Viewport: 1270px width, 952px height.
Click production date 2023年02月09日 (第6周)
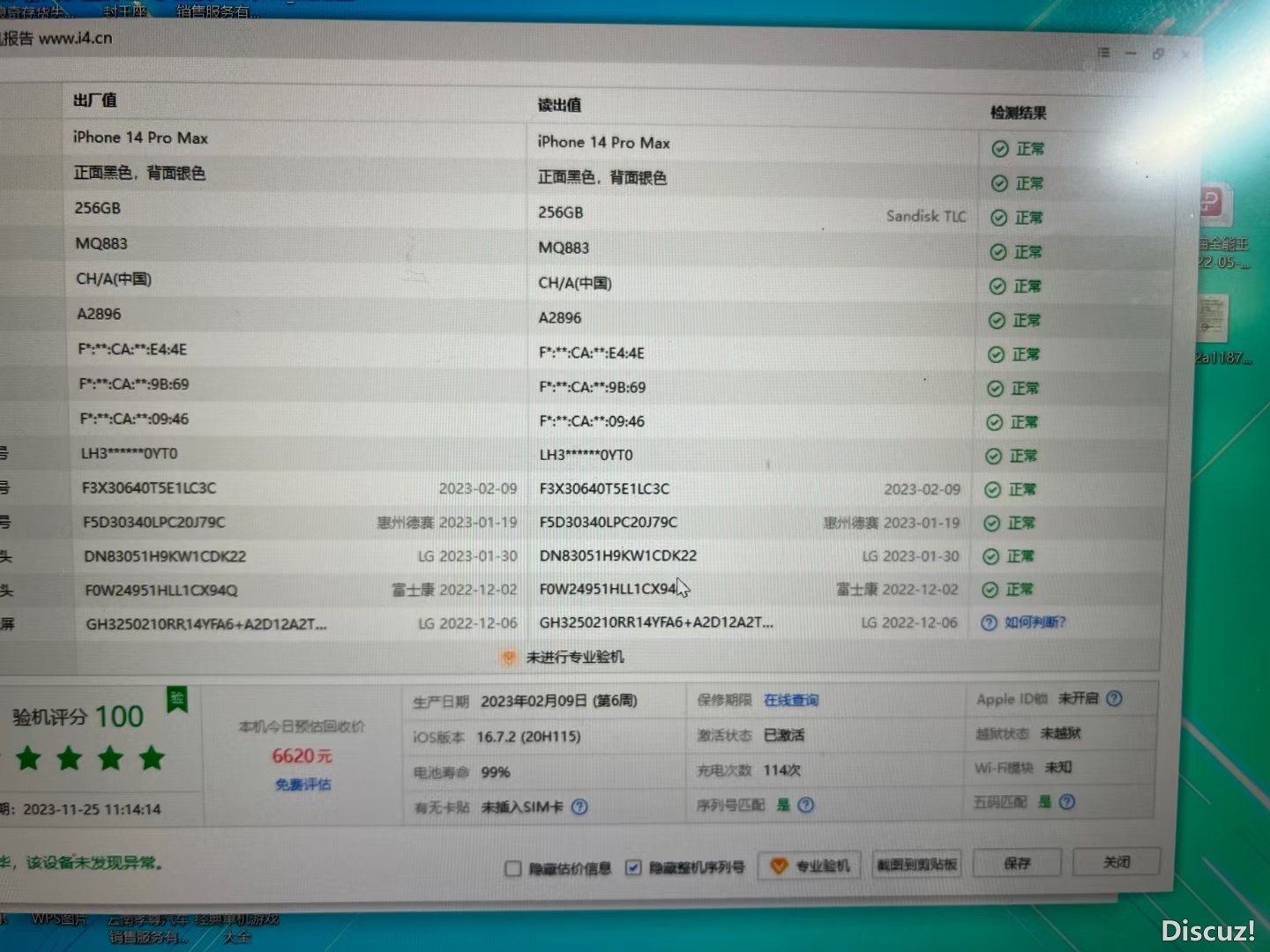[x=559, y=702]
